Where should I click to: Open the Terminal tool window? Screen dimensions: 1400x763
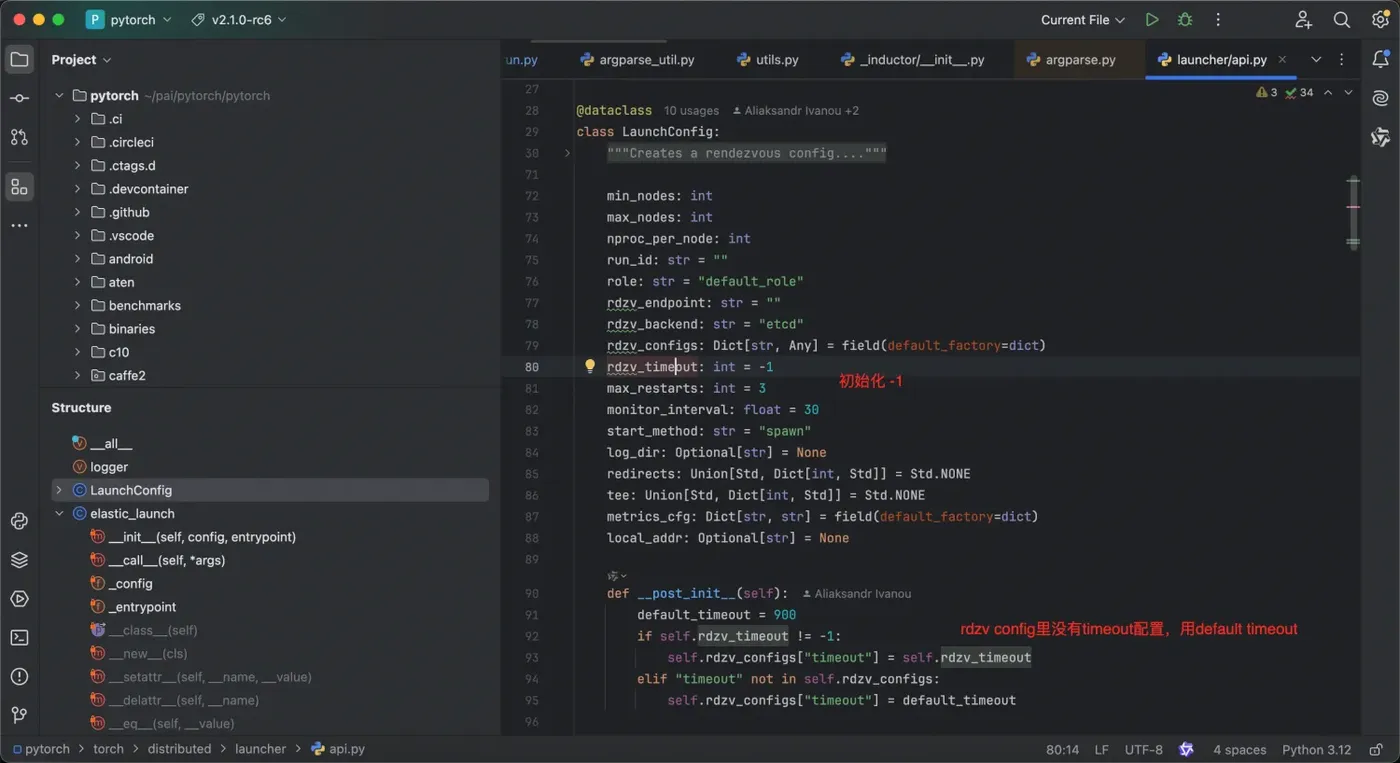click(19, 638)
